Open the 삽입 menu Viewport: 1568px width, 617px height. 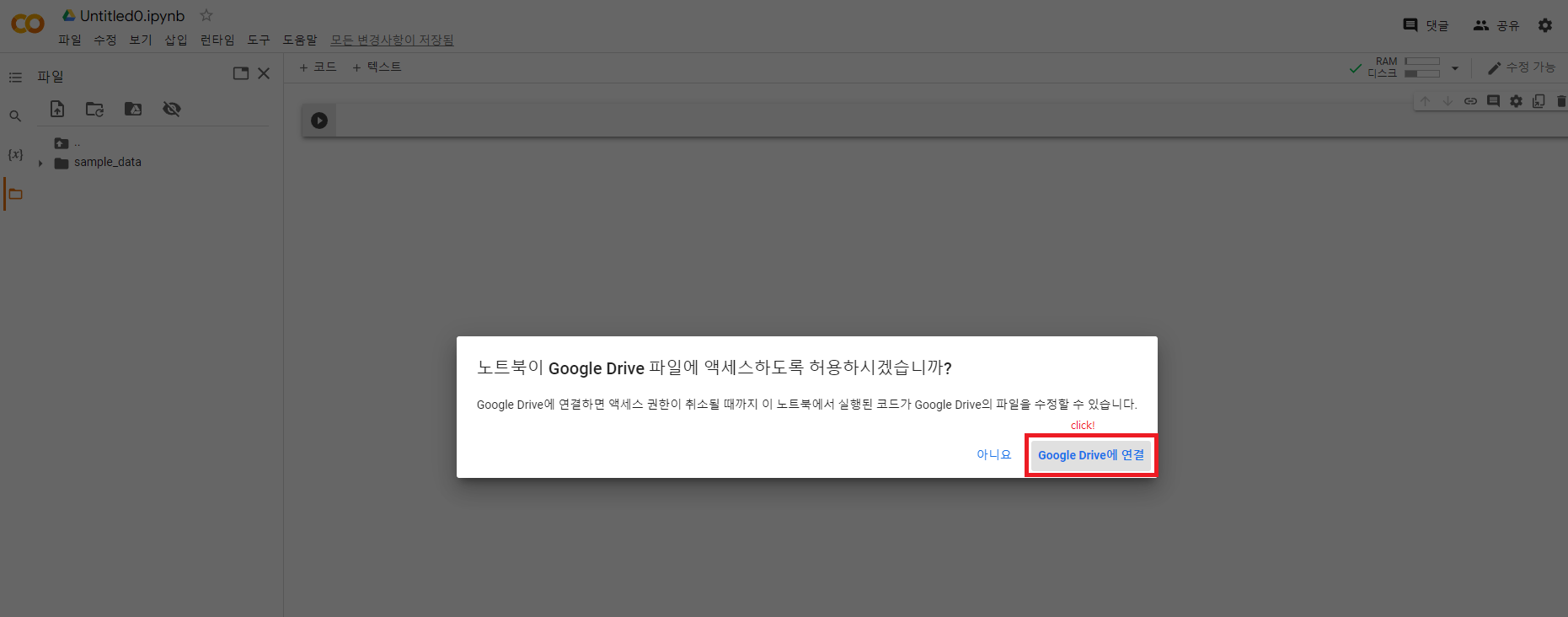176,40
